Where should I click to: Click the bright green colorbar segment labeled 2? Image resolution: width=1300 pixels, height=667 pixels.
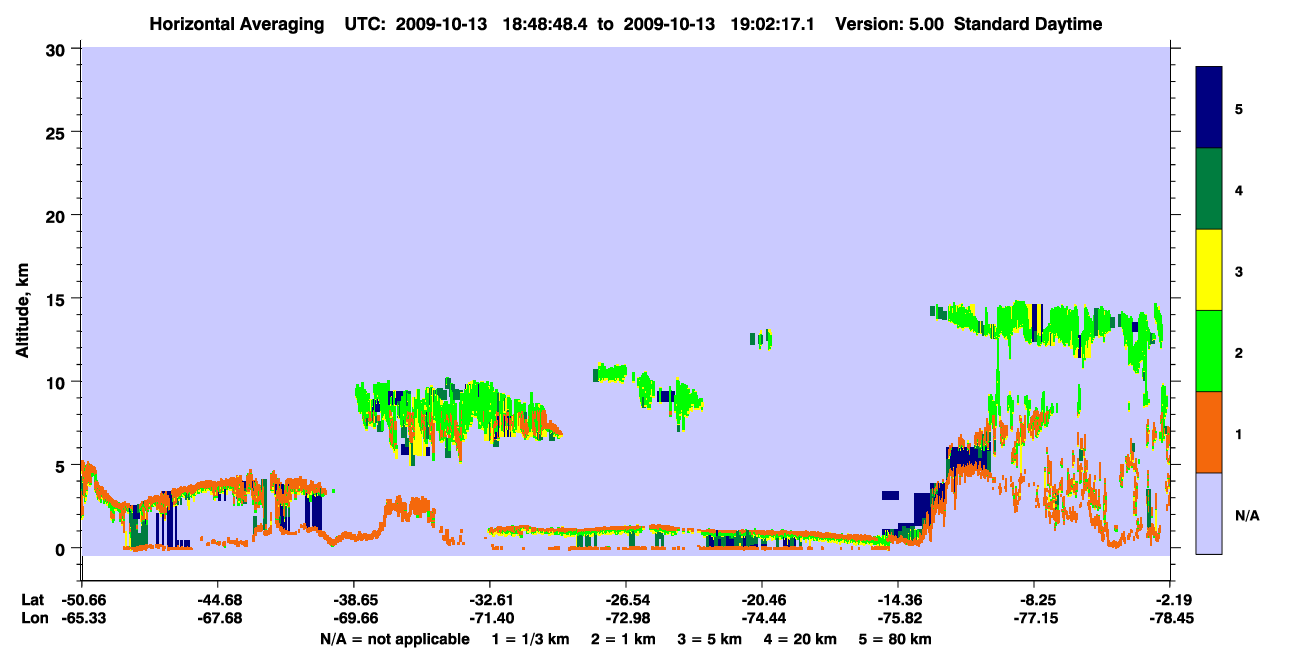coord(1209,351)
